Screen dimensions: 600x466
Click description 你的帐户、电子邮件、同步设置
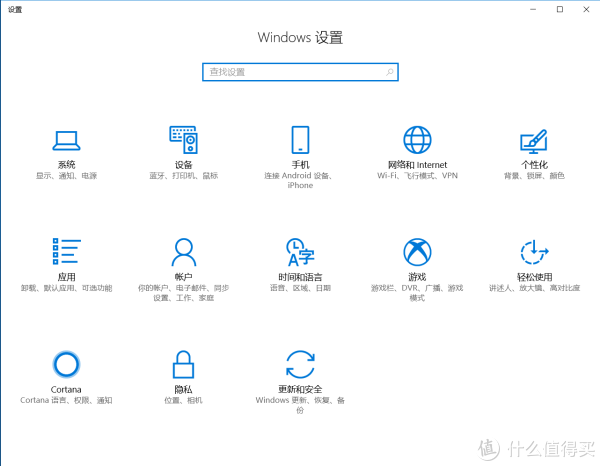point(184,293)
